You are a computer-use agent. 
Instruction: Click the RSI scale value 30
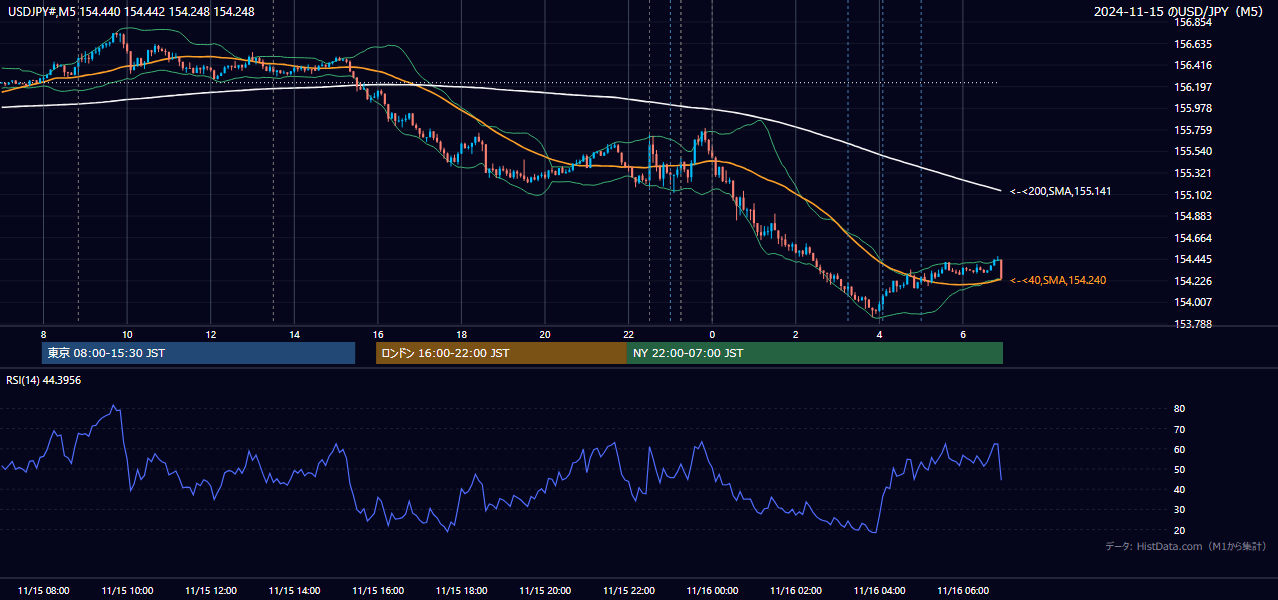pos(1180,510)
